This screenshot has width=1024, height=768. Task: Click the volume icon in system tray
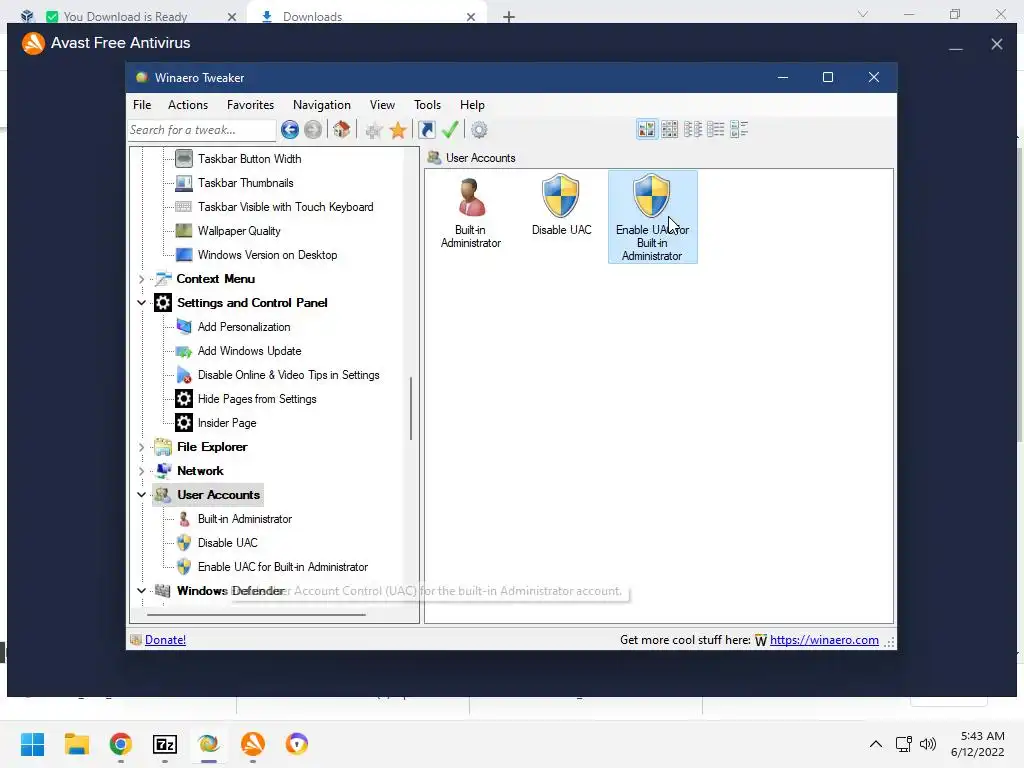927,744
